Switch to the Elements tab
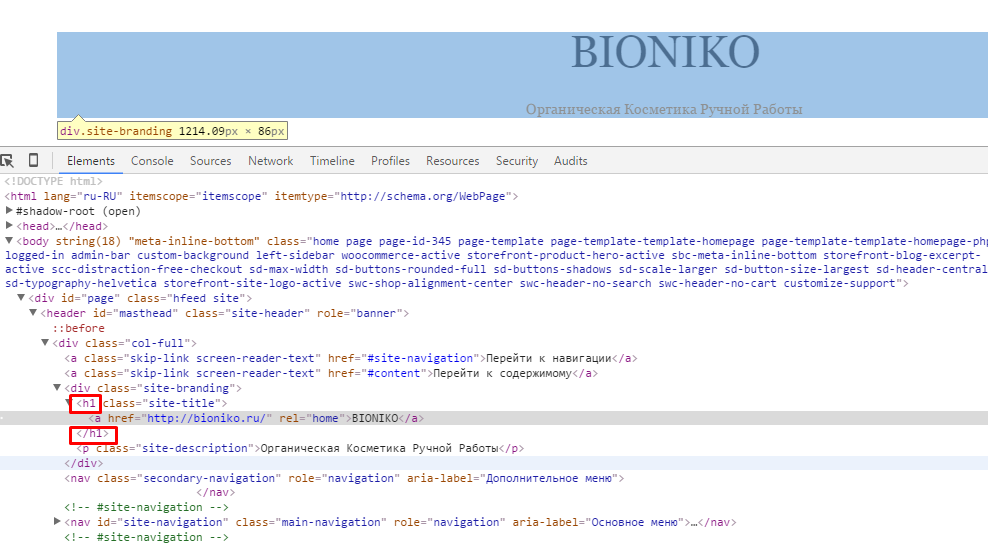 (91, 161)
